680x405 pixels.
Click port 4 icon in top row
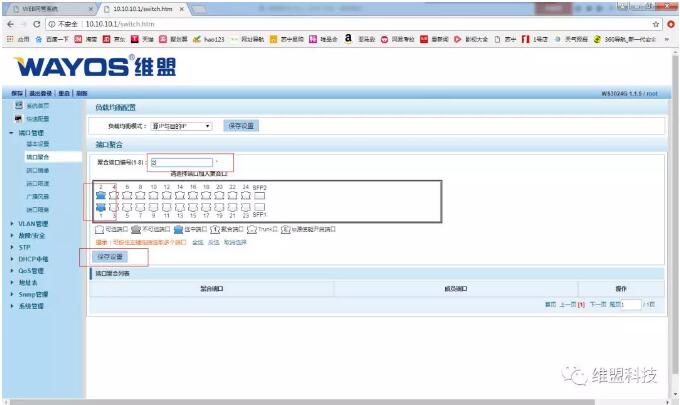[x=114, y=195]
